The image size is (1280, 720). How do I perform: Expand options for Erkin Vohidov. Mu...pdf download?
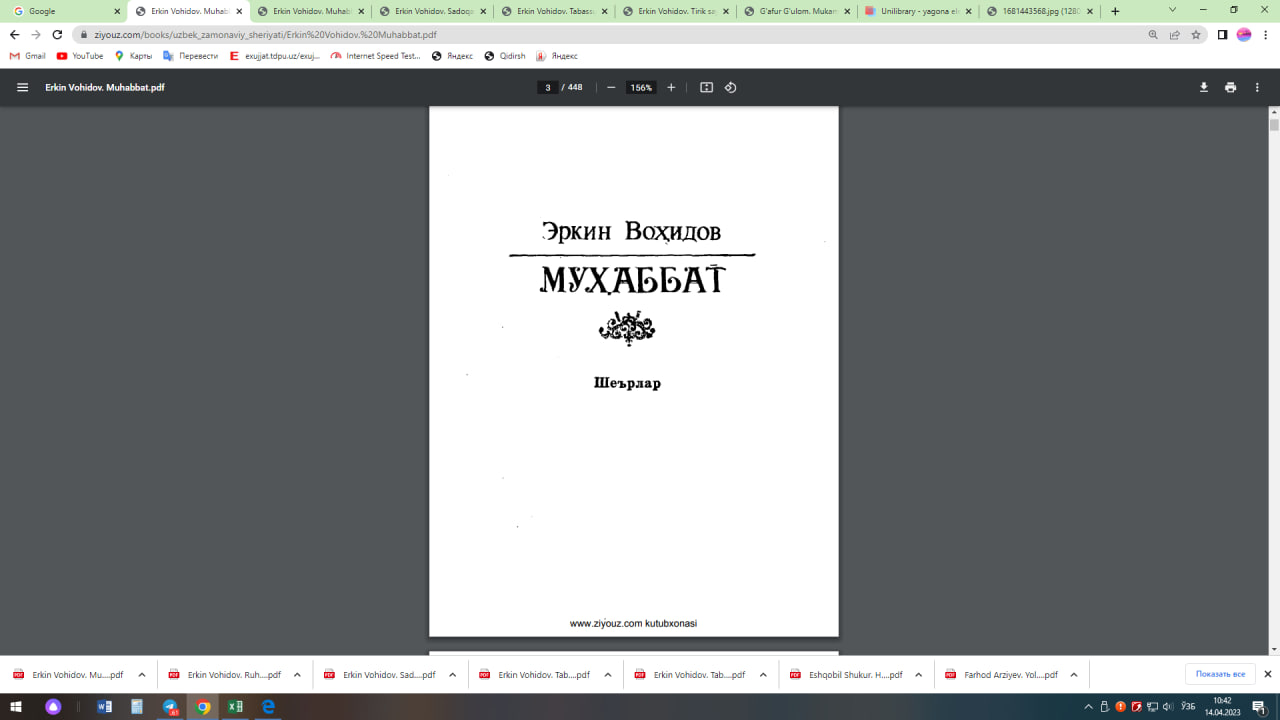tap(142, 675)
